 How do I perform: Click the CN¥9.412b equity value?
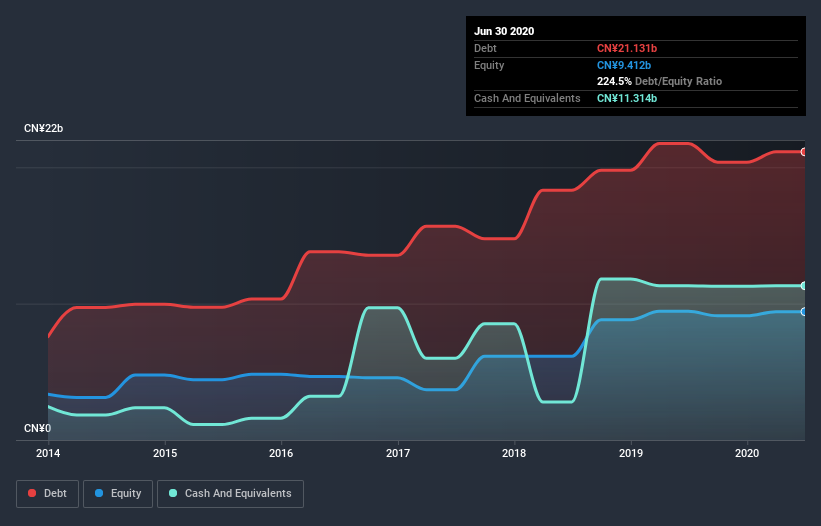click(624, 65)
